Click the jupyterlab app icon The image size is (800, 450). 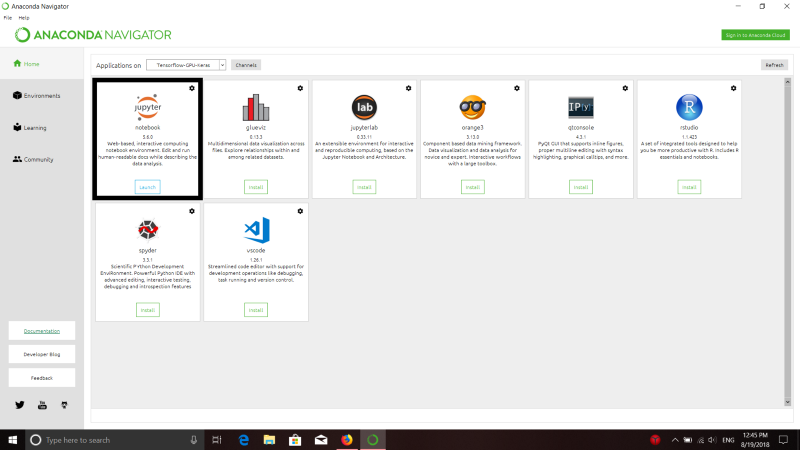pyautogui.click(x=364, y=107)
